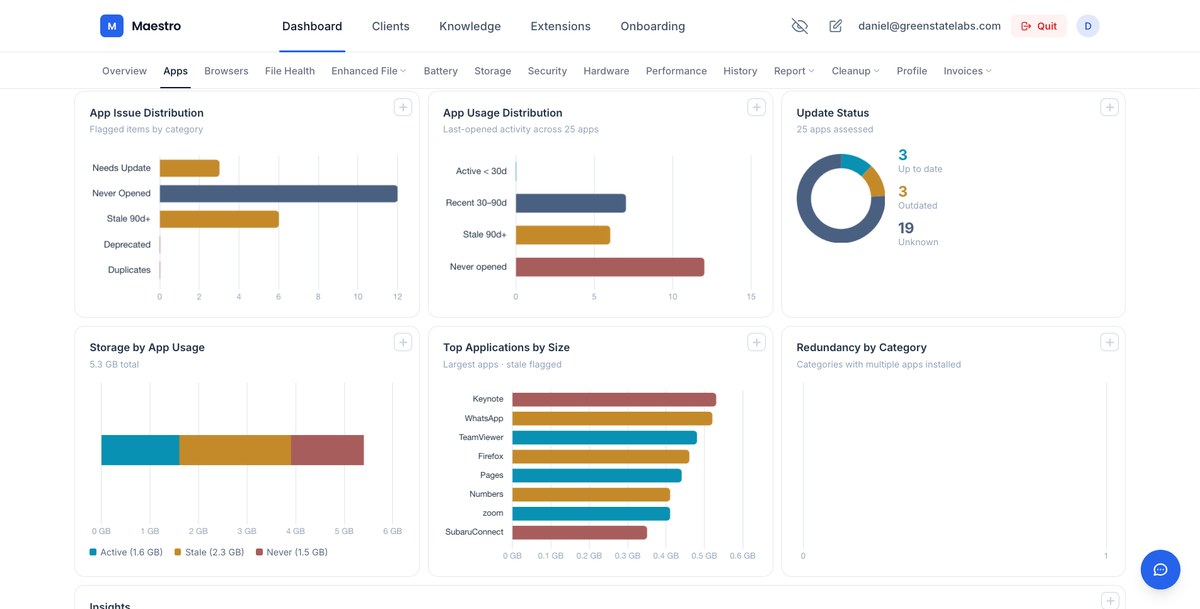Image resolution: width=1200 pixels, height=609 pixels.
Task: Open the History sub-tab
Action: (740, 71)
